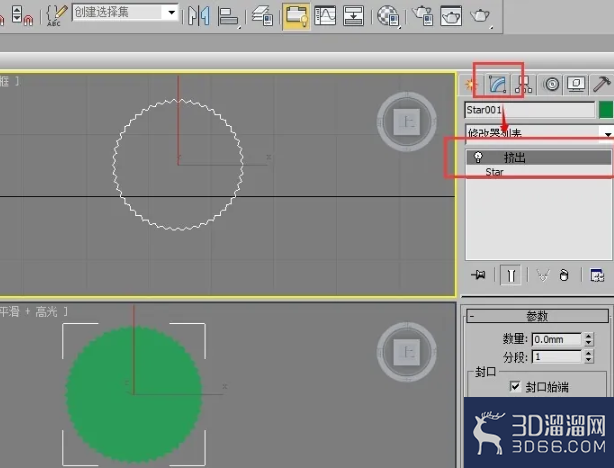Open the 创建选择集 selection set dropdown

click(171, 13)
